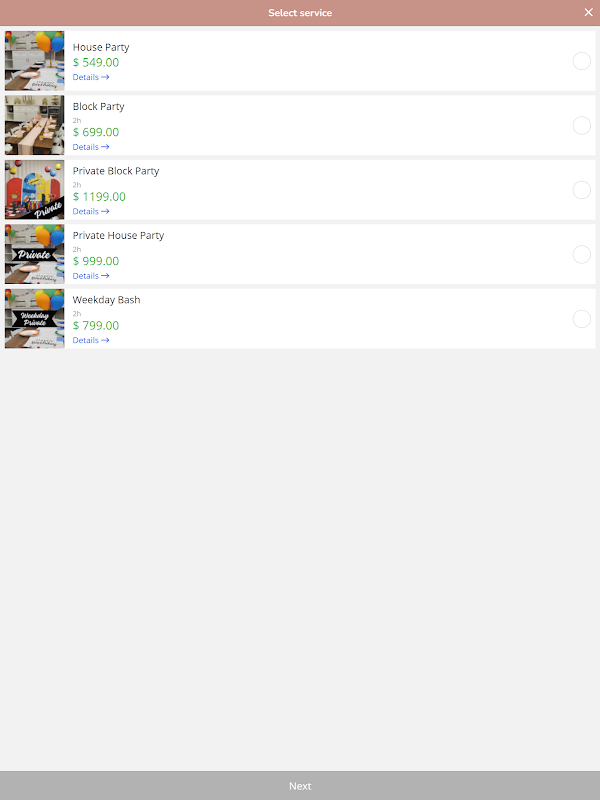Image resolution: width=600 pixels, height=800 pixels.
Task: Click the Private House Party title
Action: tap(118, 235)
